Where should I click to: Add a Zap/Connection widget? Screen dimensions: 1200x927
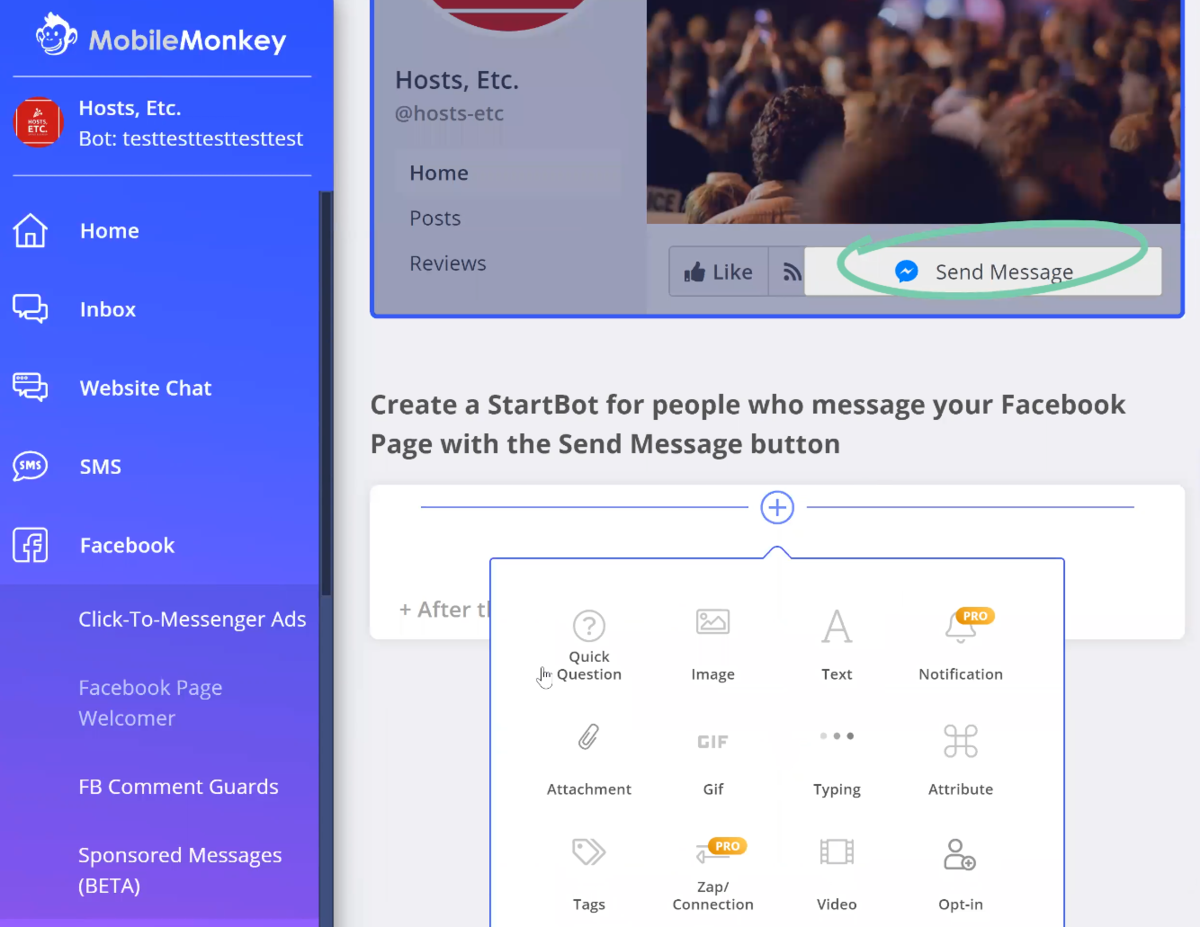[713, 875]
